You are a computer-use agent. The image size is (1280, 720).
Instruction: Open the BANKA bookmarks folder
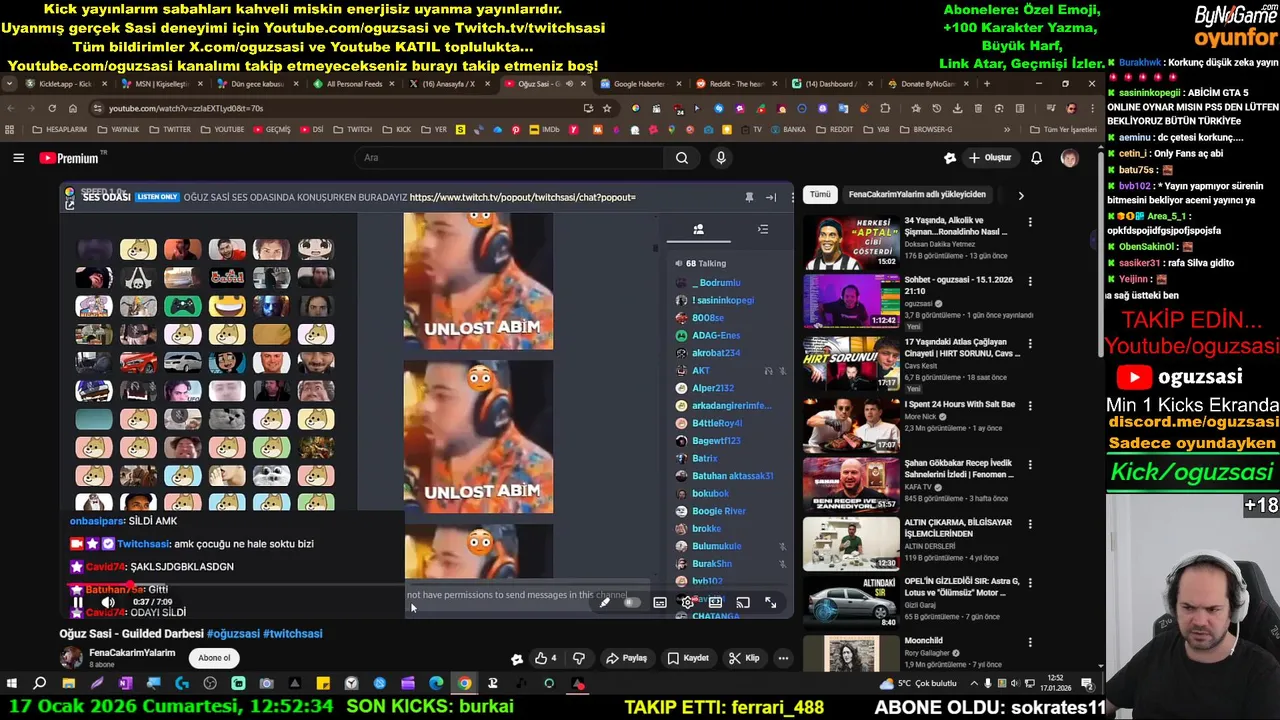point(787,129)
